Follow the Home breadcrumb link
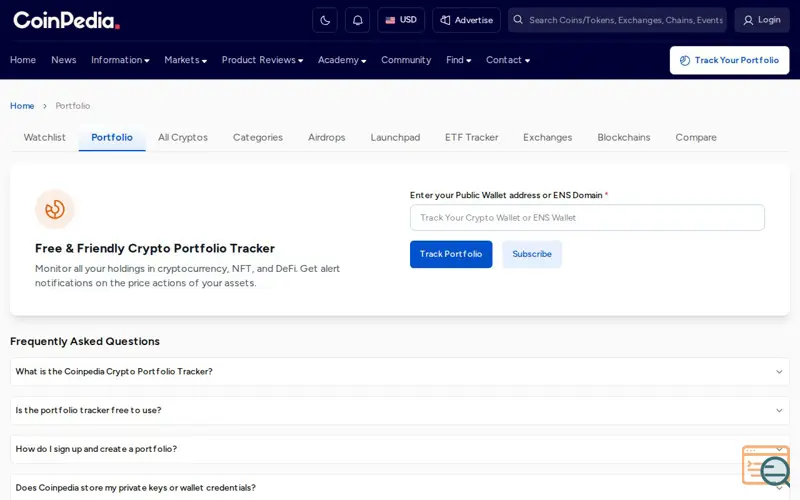The width and height of the screenshot is (800, 500). 22,106
